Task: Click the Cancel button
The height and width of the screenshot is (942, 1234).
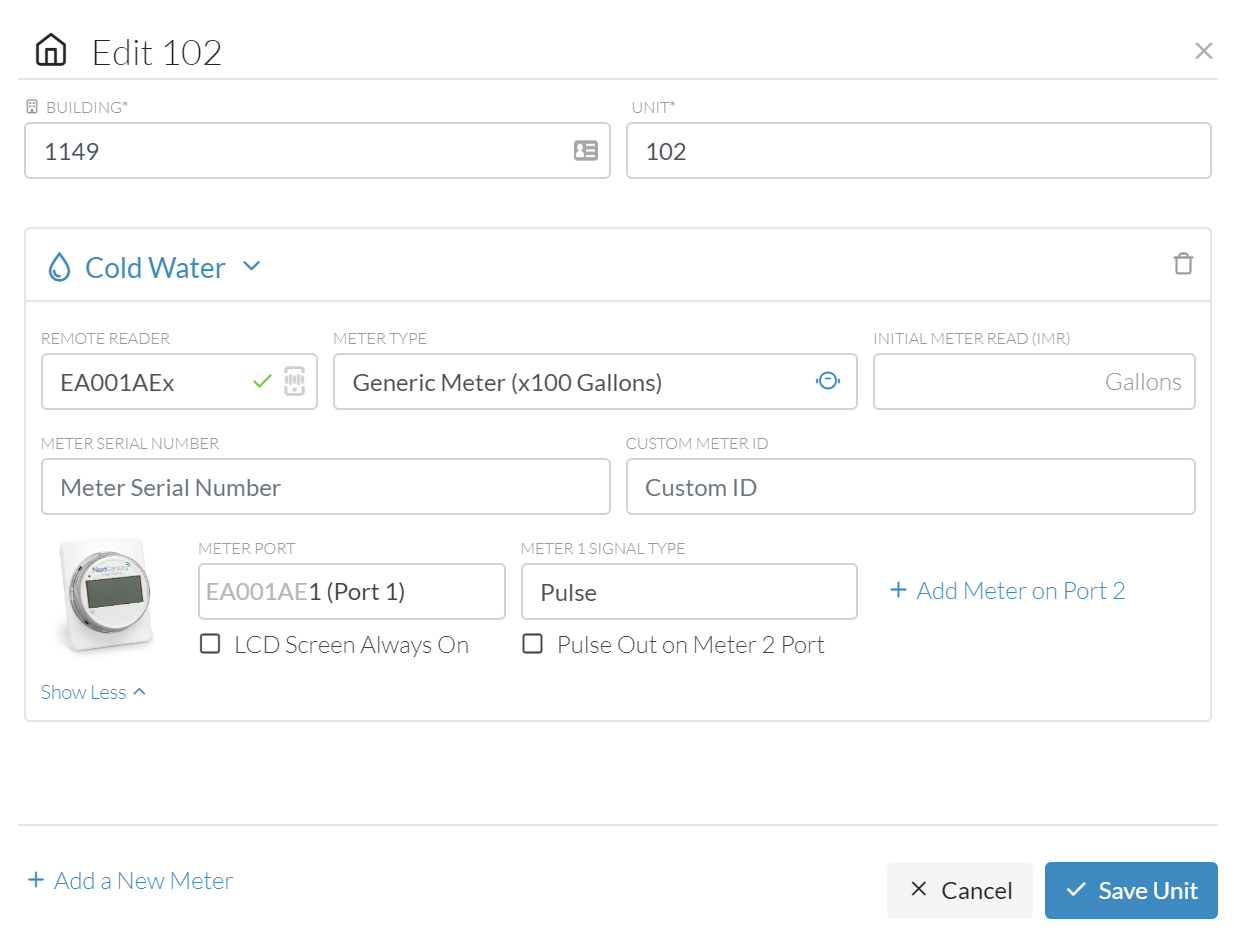Action: tap(960, 890)
